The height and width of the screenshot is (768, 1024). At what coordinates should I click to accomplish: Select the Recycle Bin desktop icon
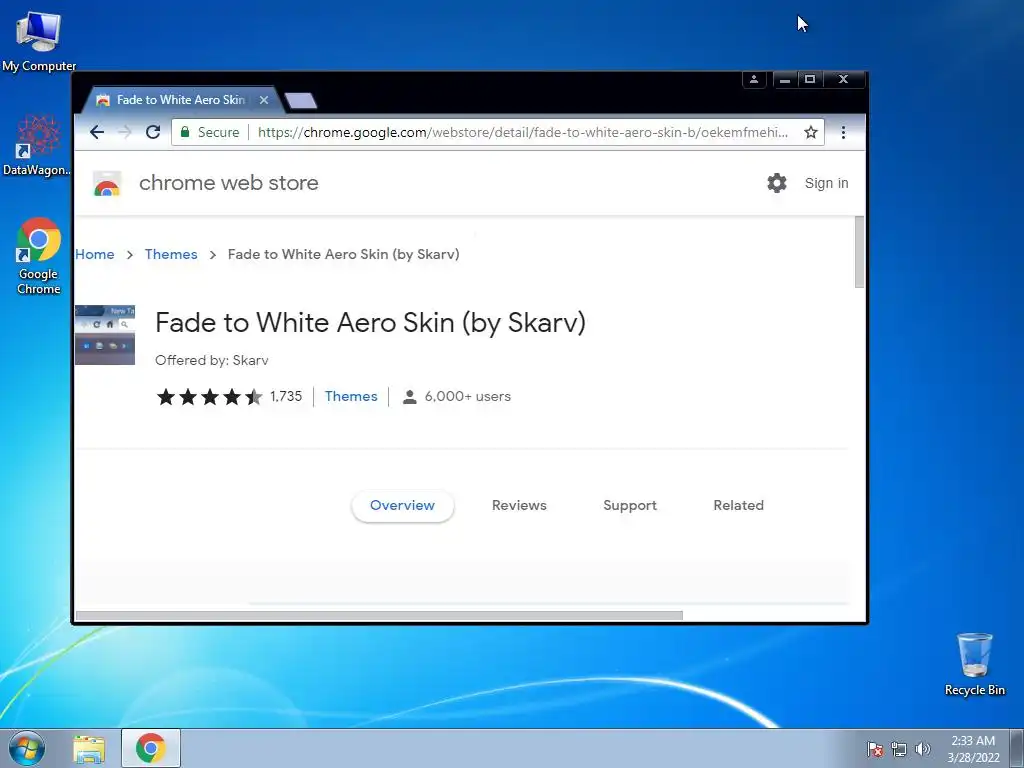point(974,664)
